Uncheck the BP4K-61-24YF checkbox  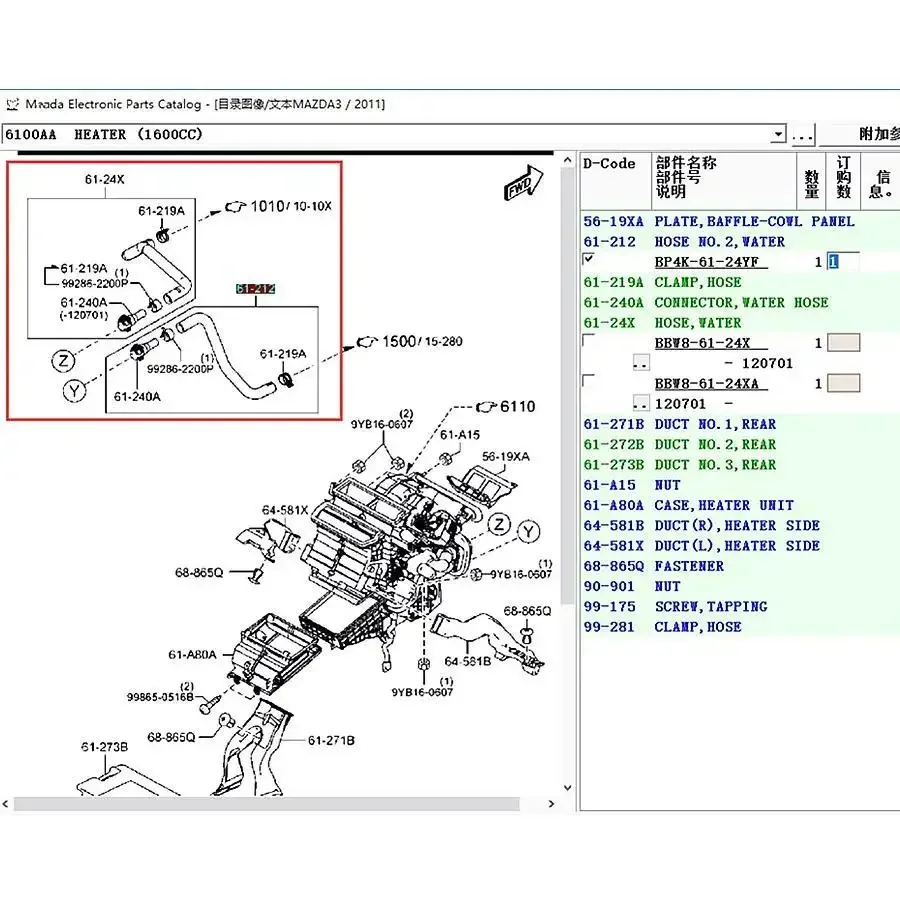point(588,259)
